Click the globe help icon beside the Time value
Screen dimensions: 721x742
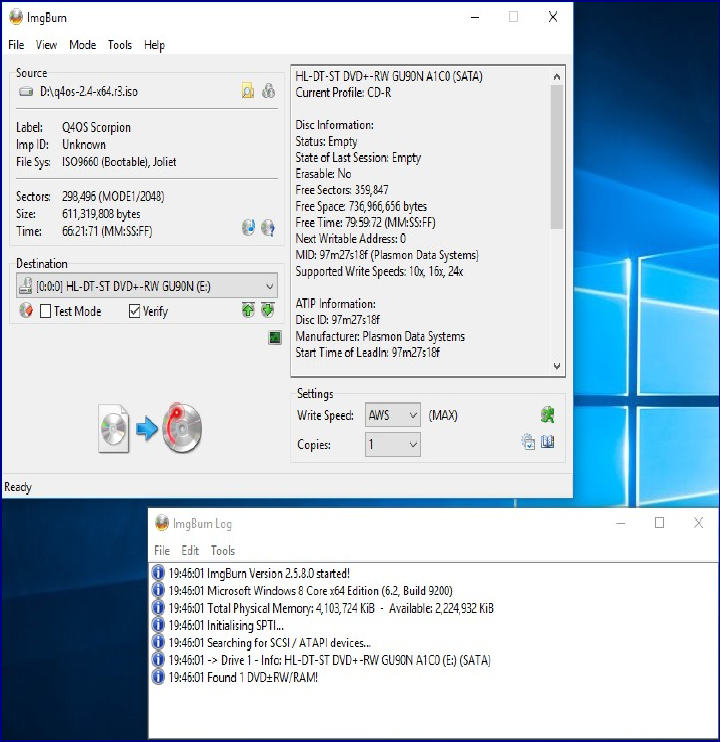pyautogui.click(x=268, y=227)
